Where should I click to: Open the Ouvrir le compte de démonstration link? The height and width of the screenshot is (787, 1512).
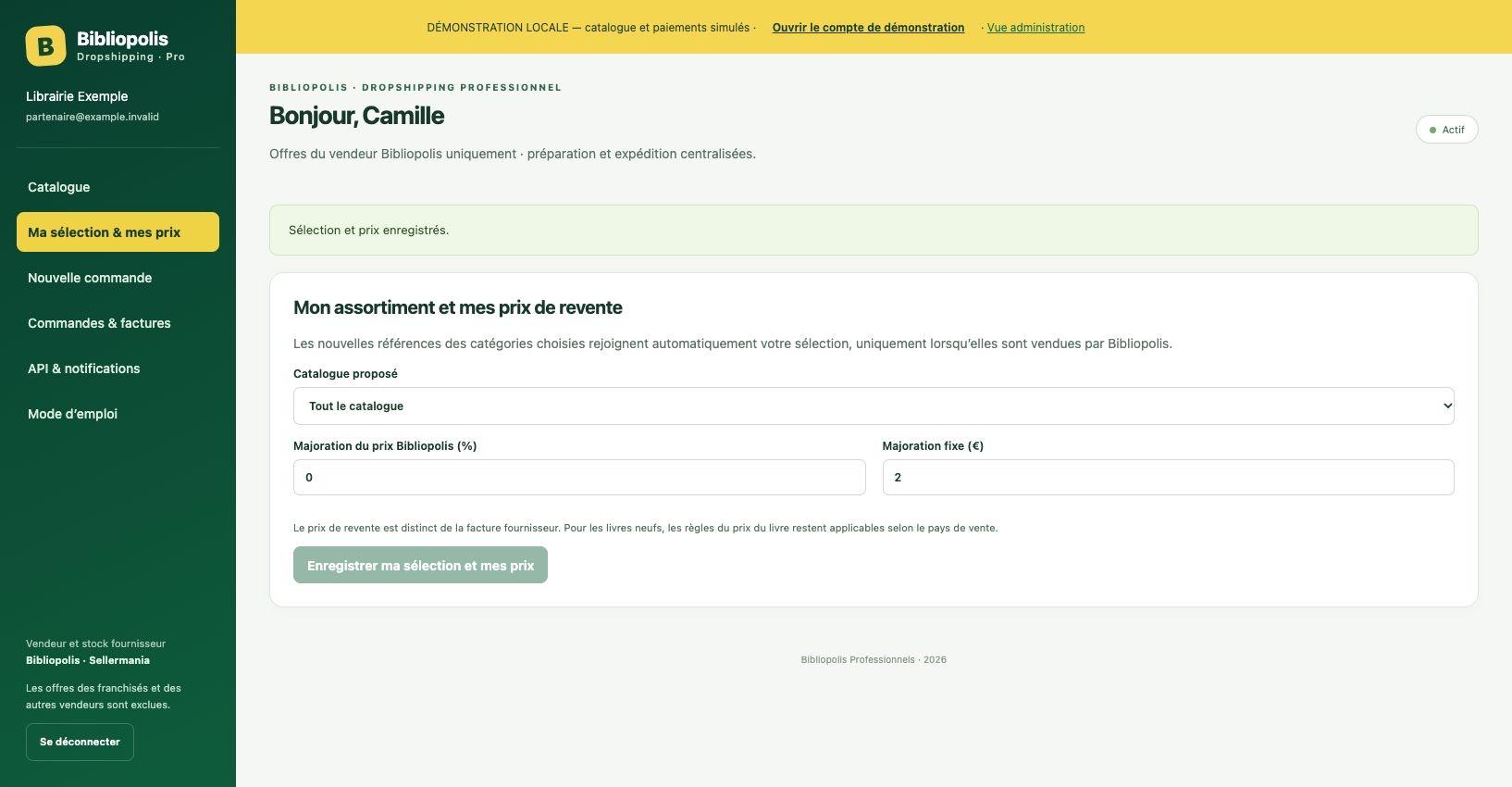(x=868, y=28)
